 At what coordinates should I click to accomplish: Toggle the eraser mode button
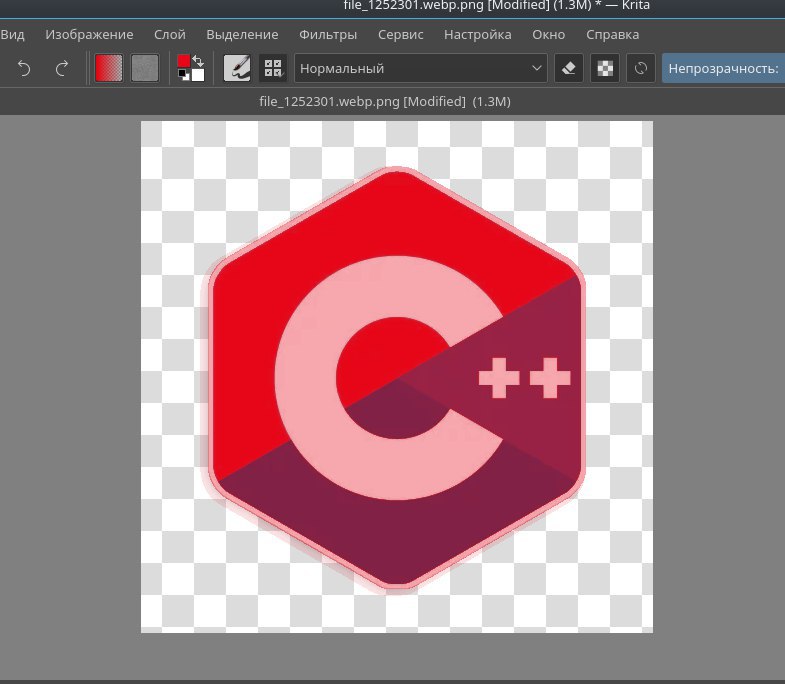tap(569, 68)
